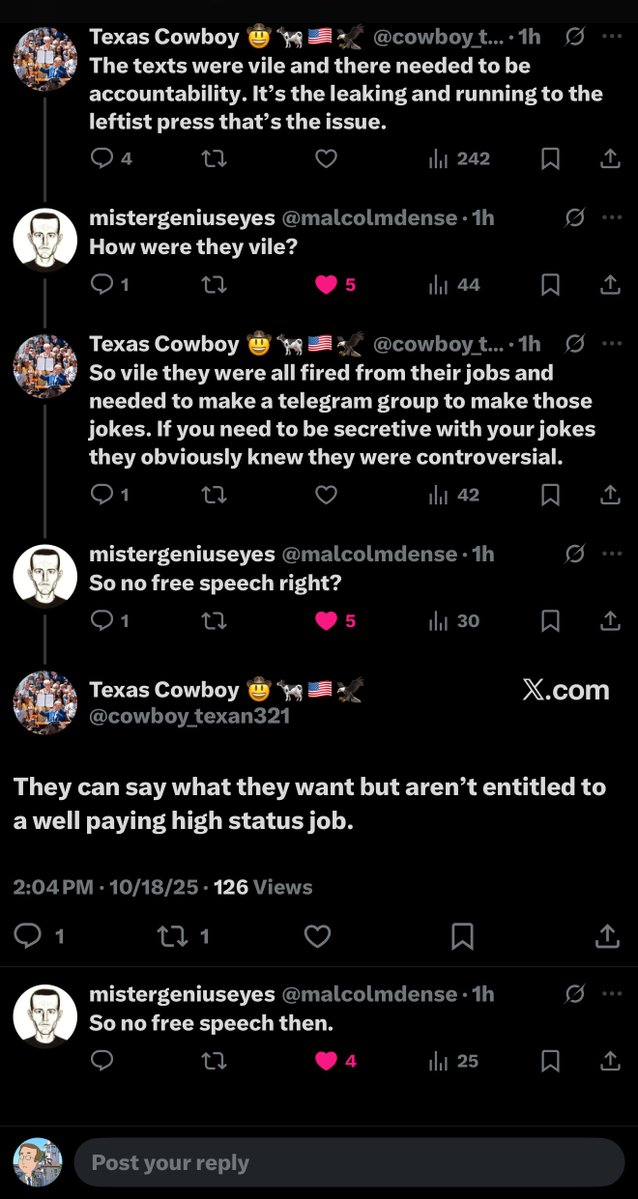638x1199 pixels.
Task: Click the Post your reply field
Action: (x=348, y=1163)
